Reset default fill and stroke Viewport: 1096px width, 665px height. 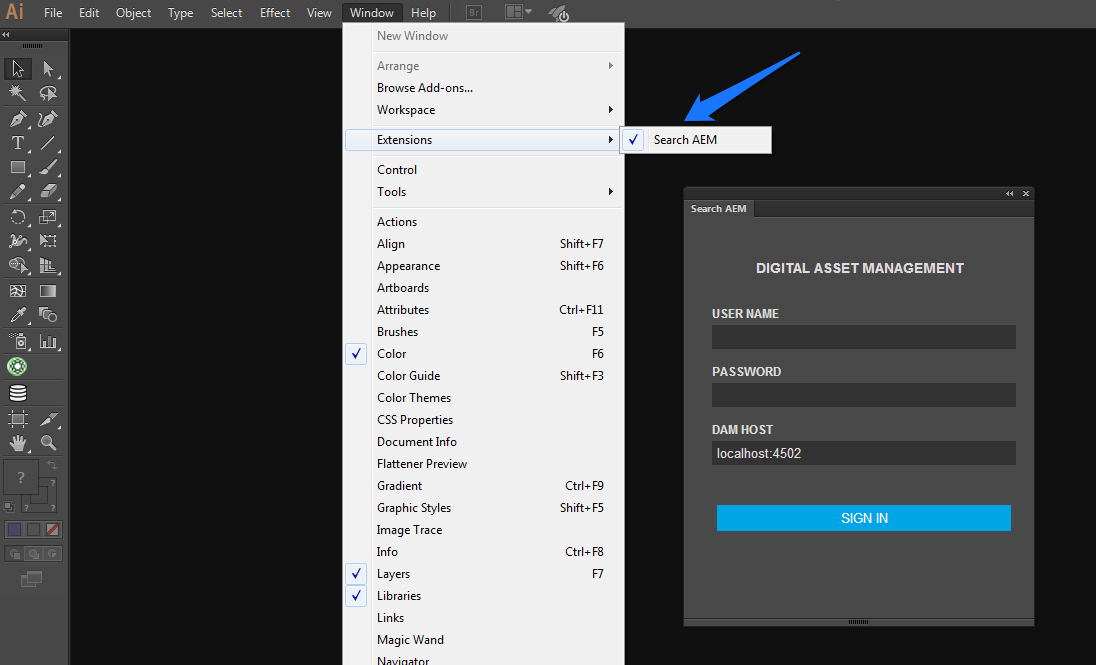point(8,507)
